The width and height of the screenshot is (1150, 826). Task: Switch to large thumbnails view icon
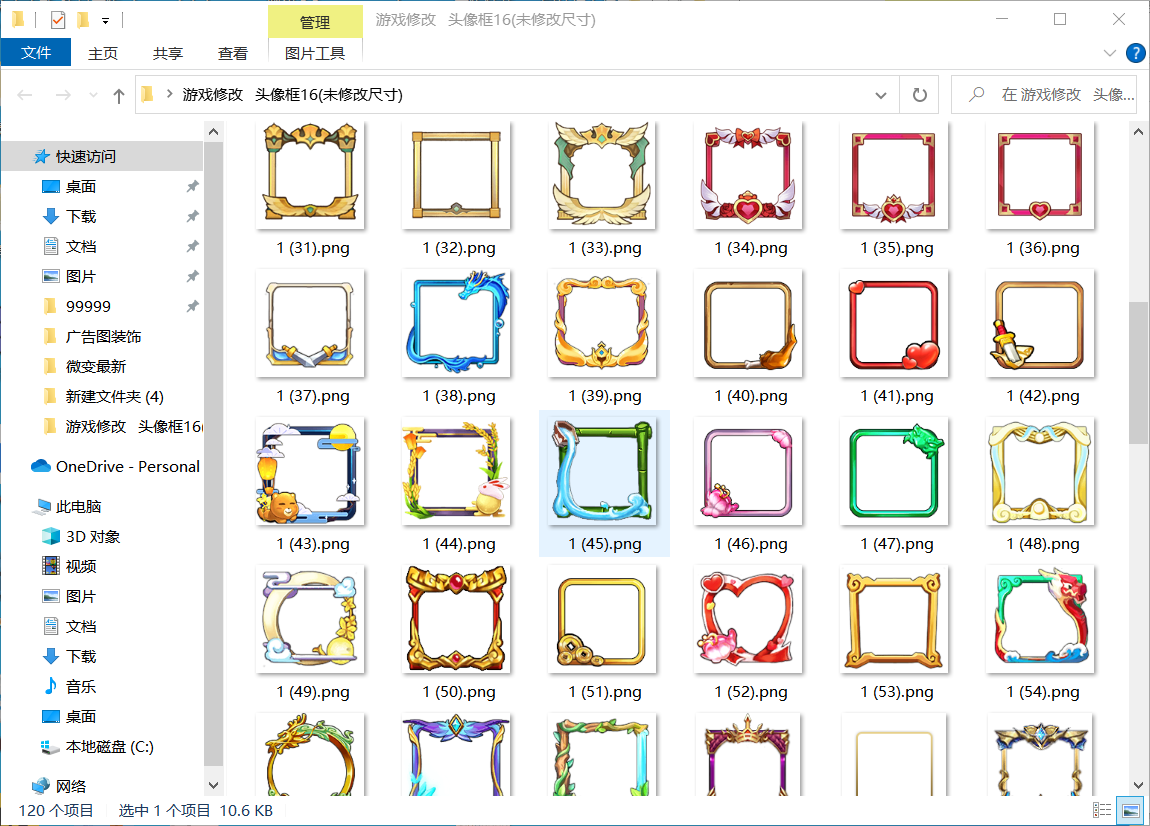pyautogui.click(x=1130, y=810)
